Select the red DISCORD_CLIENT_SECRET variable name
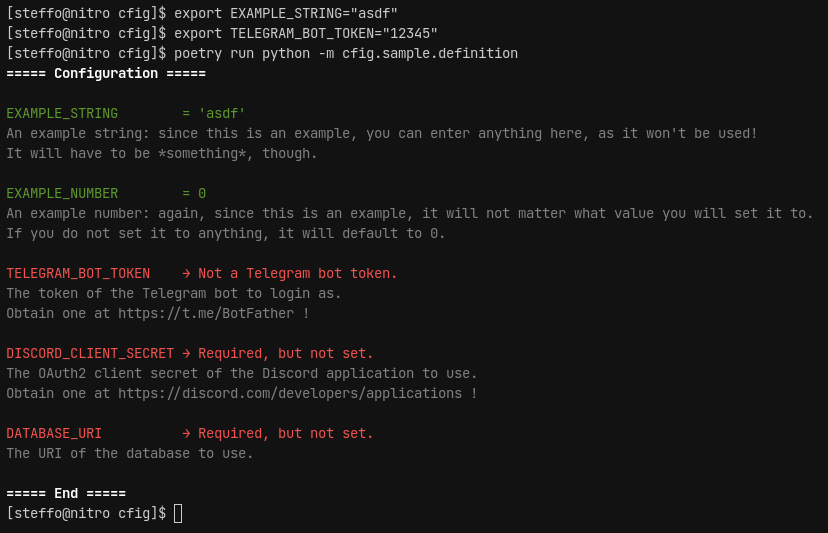Viewport: 828px width, 533px height. click(x=90, y=354)
